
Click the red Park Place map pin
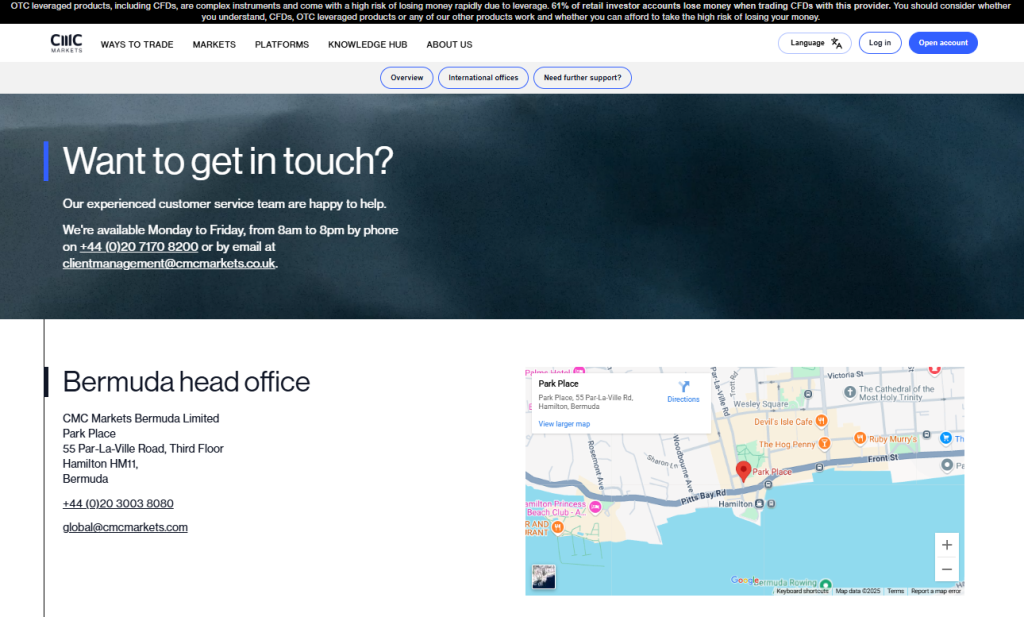pos(743,471)
